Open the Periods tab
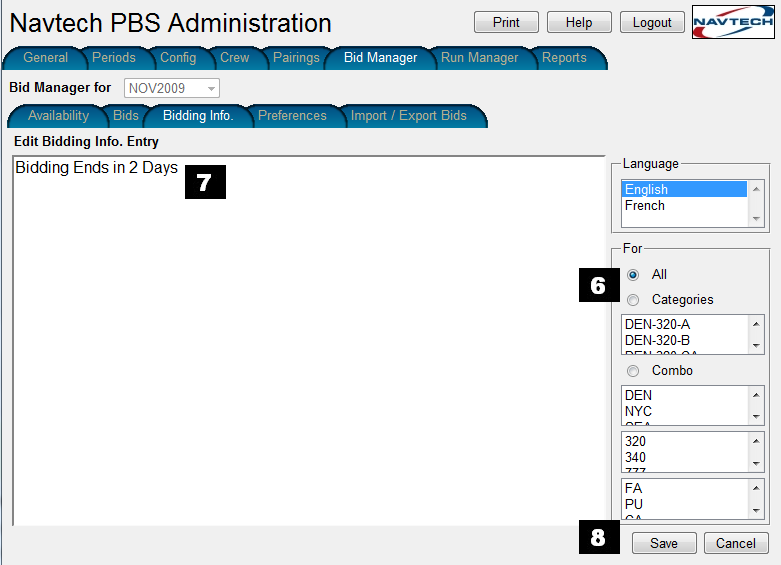781x565 pixels. click(114, 58)
